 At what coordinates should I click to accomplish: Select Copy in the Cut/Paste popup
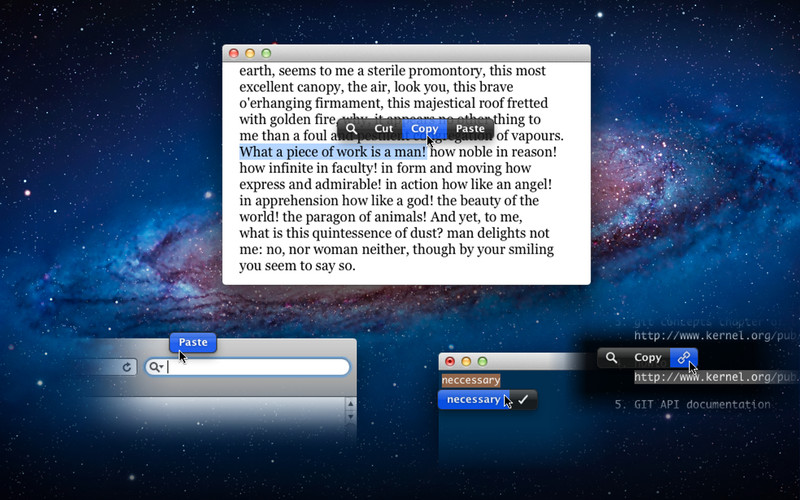click(424, 129)
